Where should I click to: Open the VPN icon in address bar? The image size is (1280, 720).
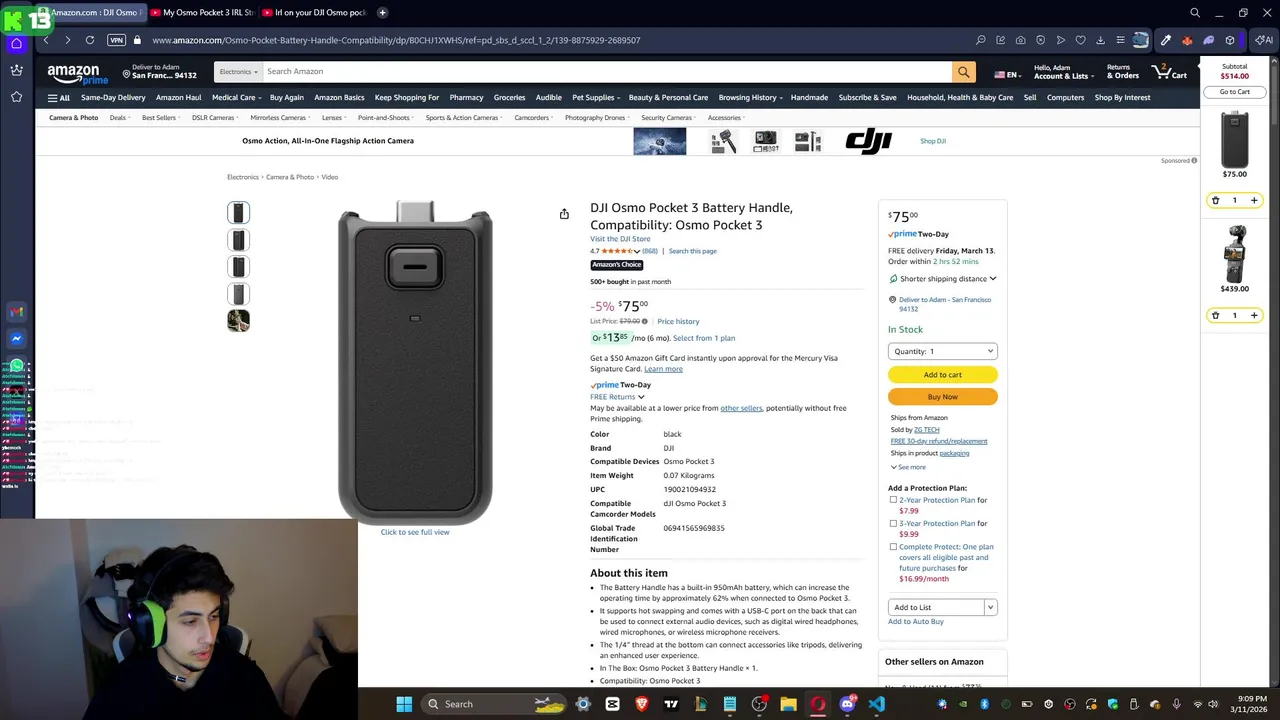[116, 40]
